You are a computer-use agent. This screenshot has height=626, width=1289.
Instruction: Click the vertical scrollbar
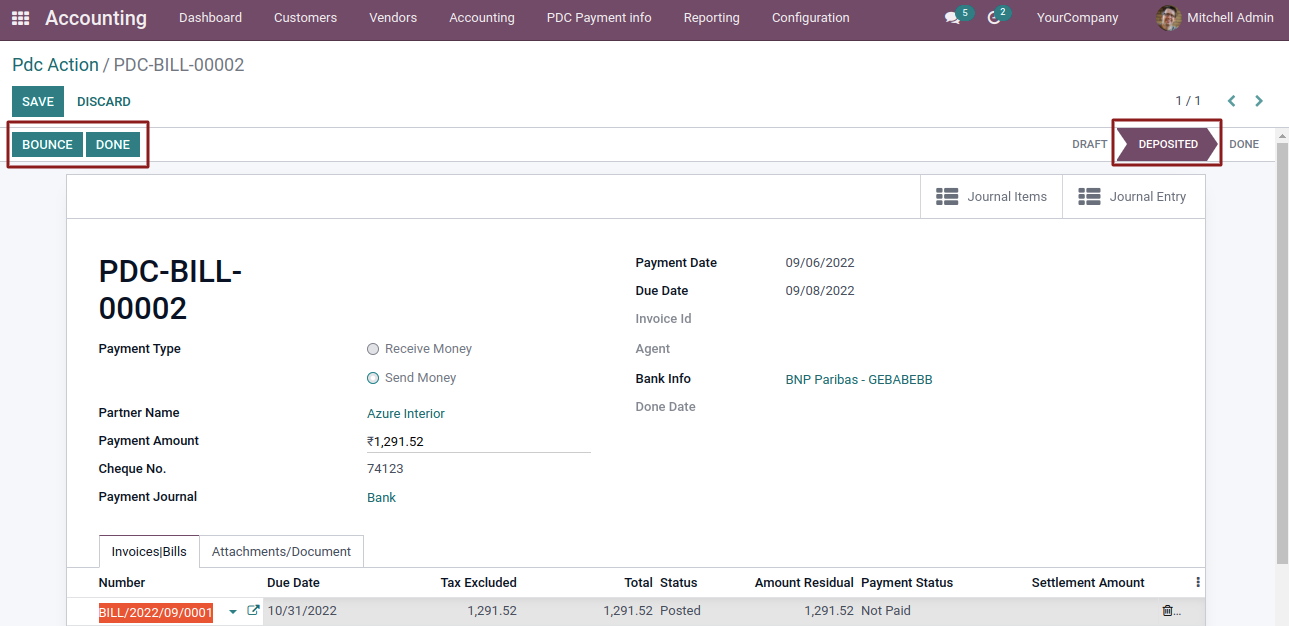(1282, 355)
